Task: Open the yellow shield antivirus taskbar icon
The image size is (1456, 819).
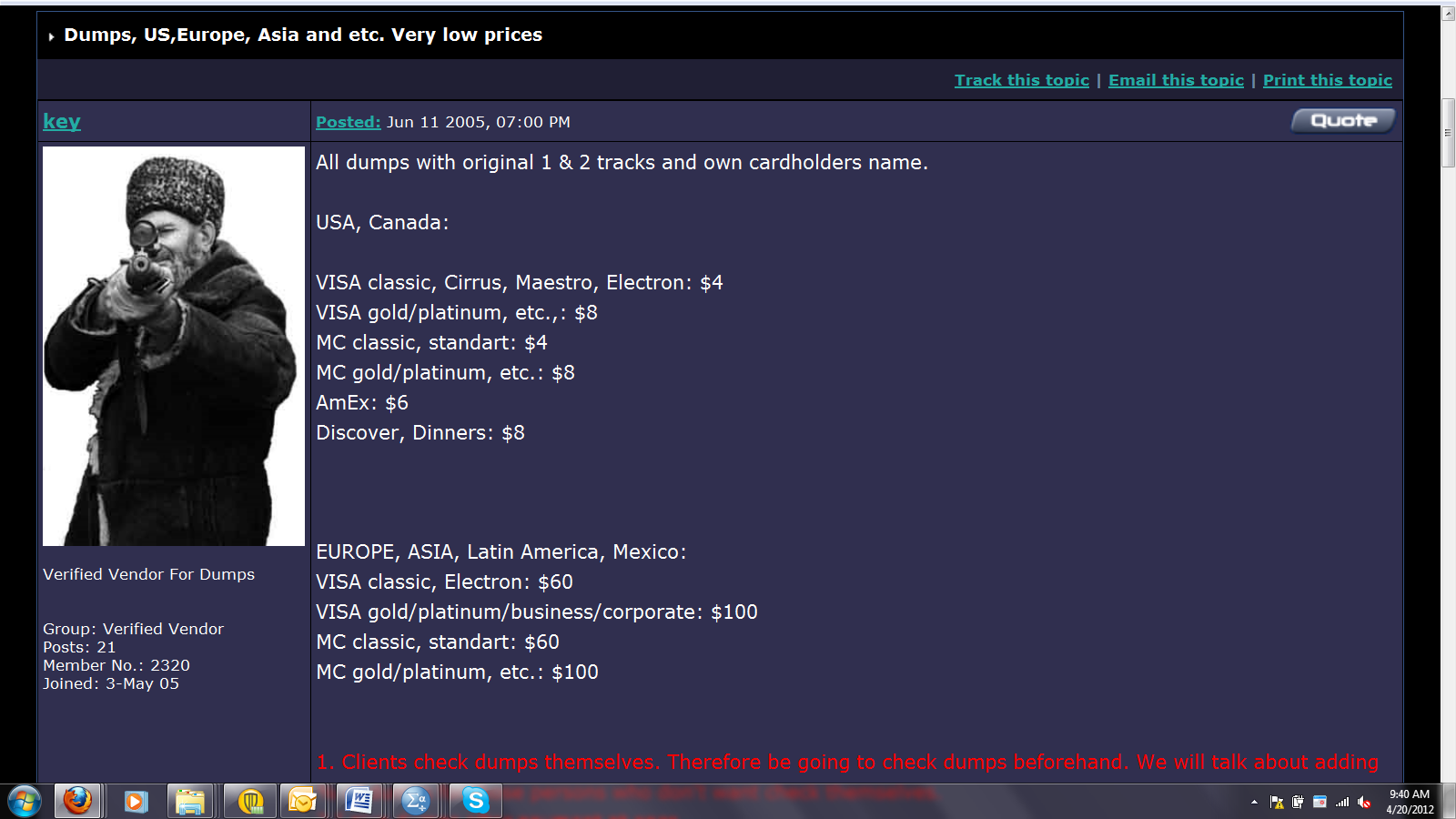Action: point(249,801)
